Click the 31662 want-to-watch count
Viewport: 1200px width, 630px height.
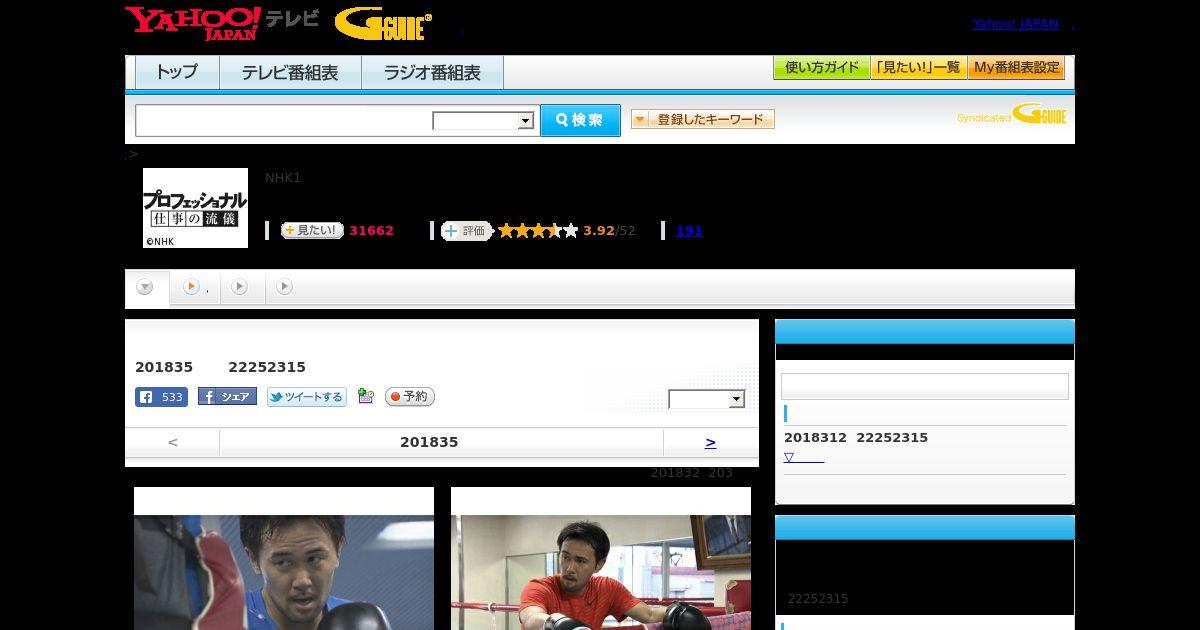pyautogui.click(x=371, y=231)
